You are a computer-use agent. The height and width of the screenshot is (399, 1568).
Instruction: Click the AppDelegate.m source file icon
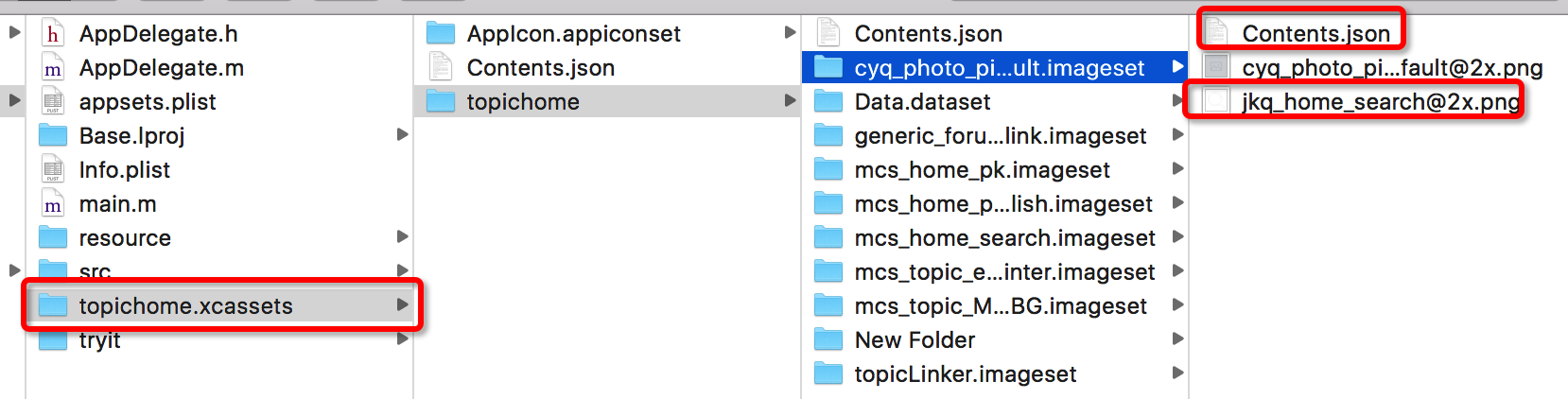53,68
